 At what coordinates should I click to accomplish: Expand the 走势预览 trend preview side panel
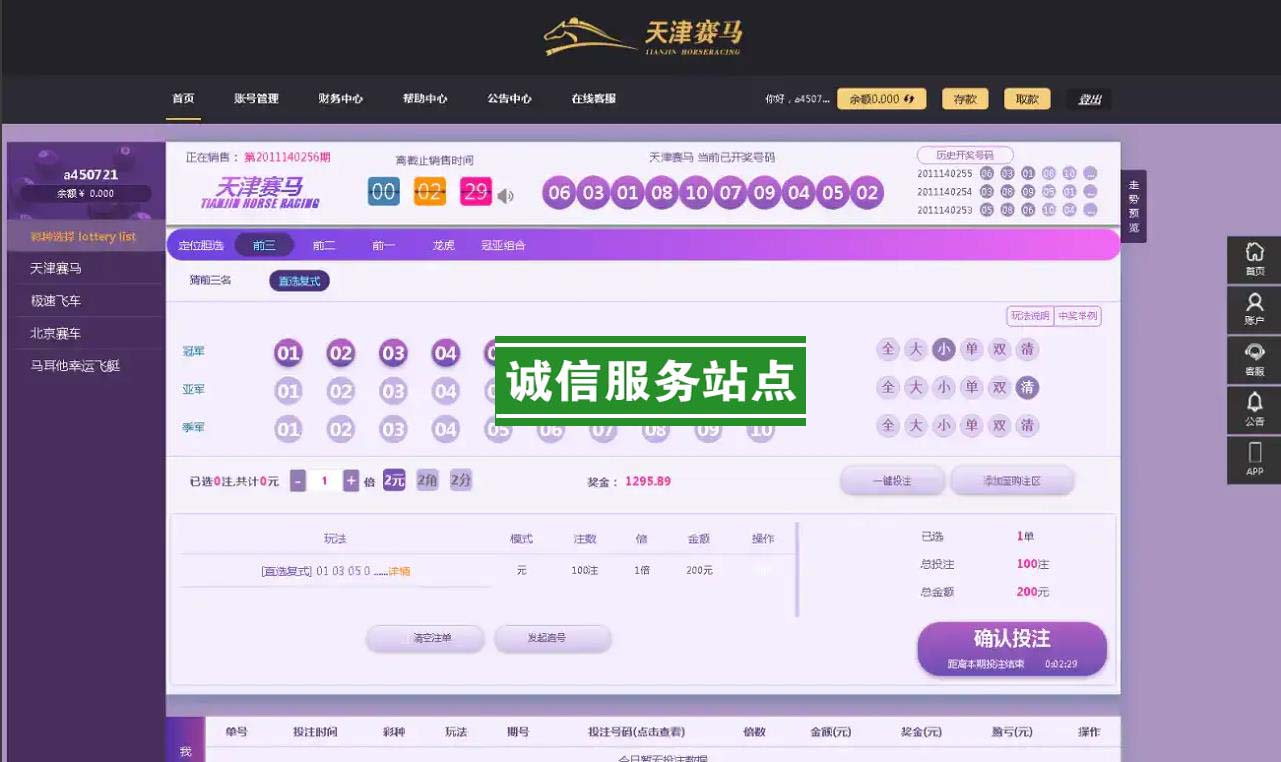(x=1133, y=206)
